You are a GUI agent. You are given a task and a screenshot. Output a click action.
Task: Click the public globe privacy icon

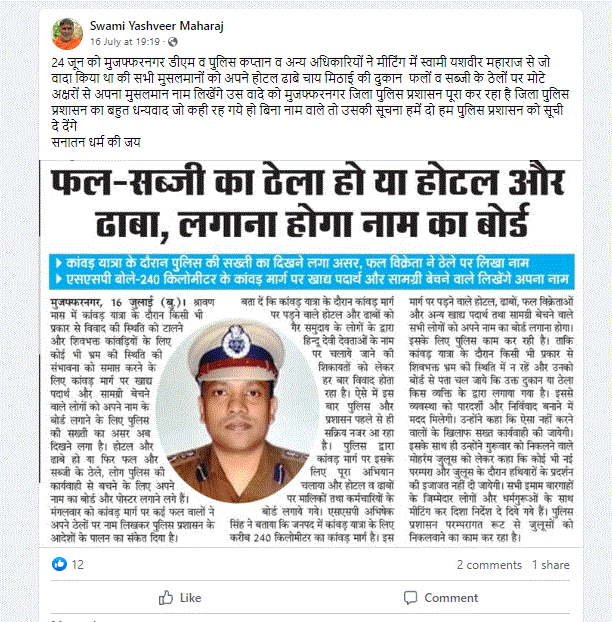[x=173, y=42]
